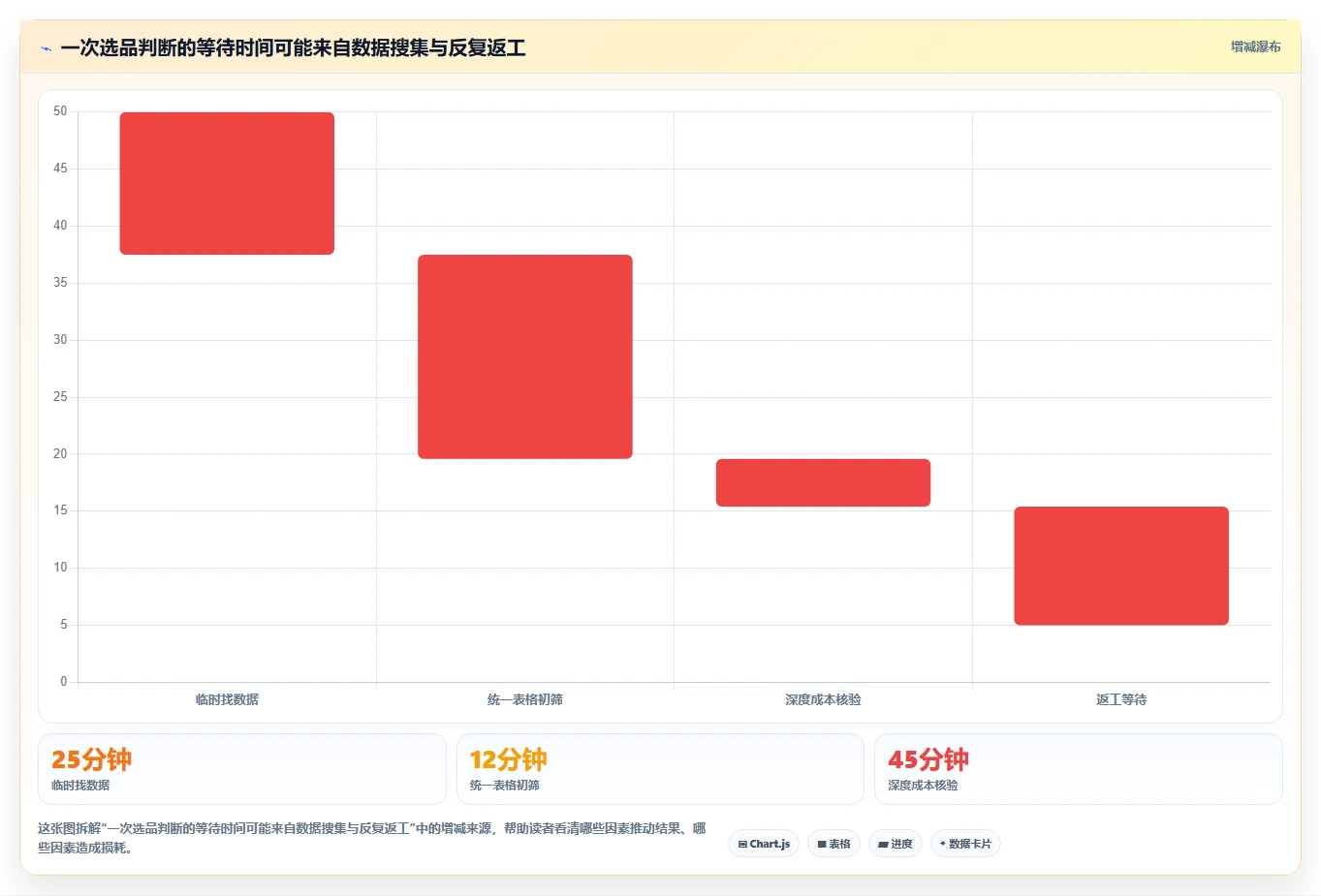The image size is (1321, 896).
Task: Click the y-axis value 35
Action: click(x=60, y=283)
